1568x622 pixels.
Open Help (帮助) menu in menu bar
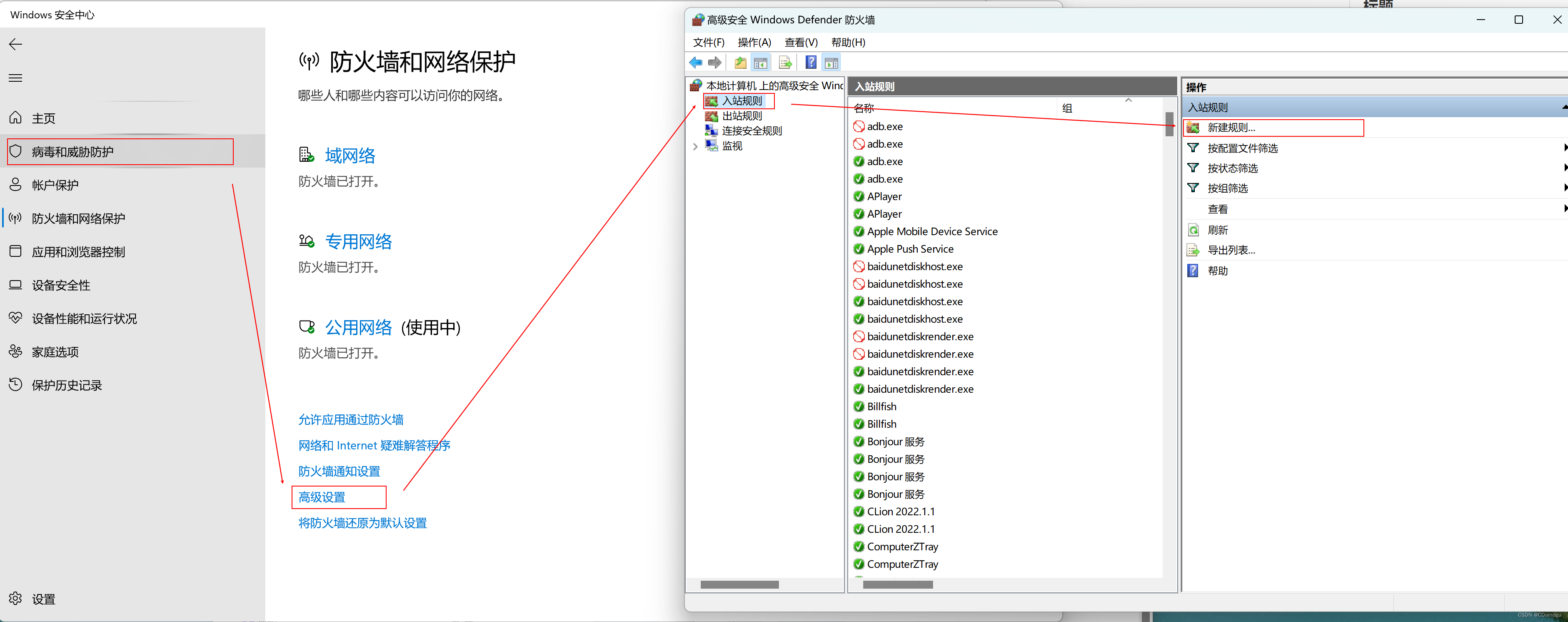tap(848, 42)
